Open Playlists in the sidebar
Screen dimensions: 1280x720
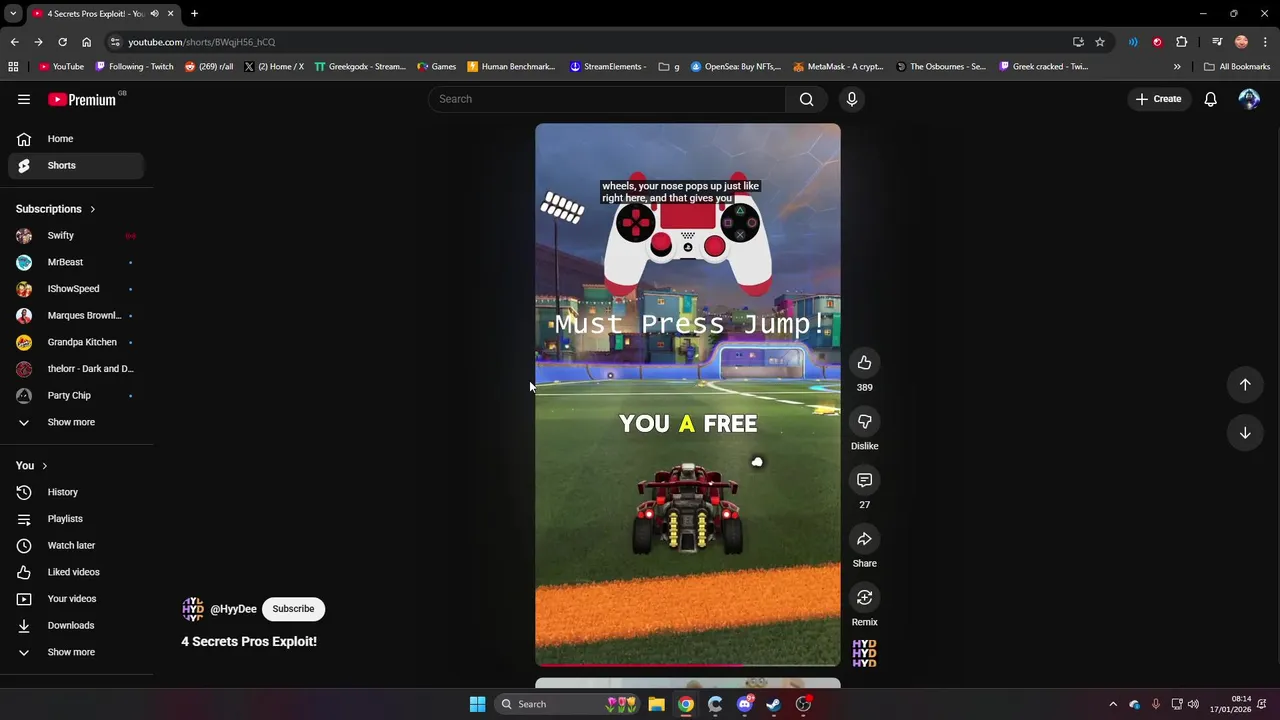[x=76, y=519]
